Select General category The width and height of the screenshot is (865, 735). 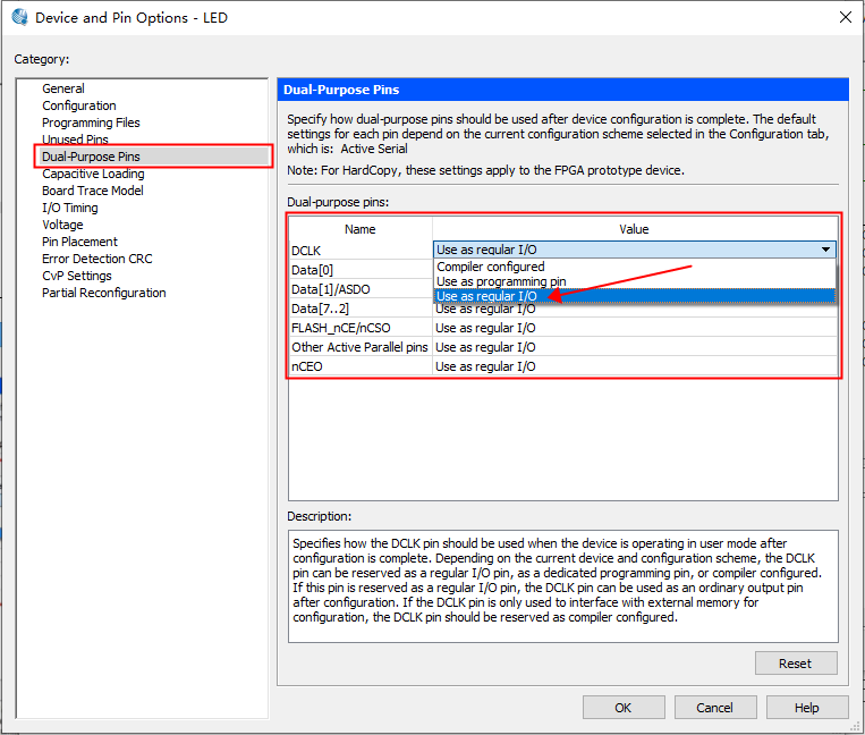[63, 89]
